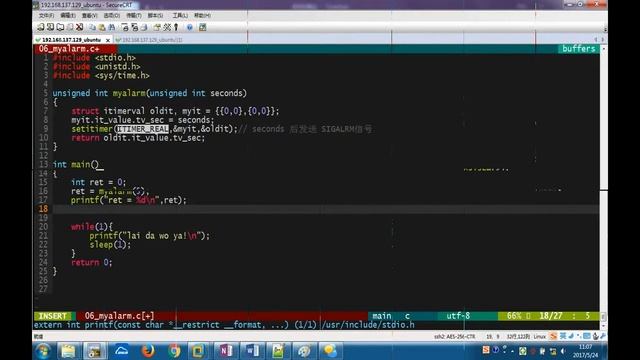Click the taskbar clock showing 11:07
This screenshot has height=360, width=640.
586,351
